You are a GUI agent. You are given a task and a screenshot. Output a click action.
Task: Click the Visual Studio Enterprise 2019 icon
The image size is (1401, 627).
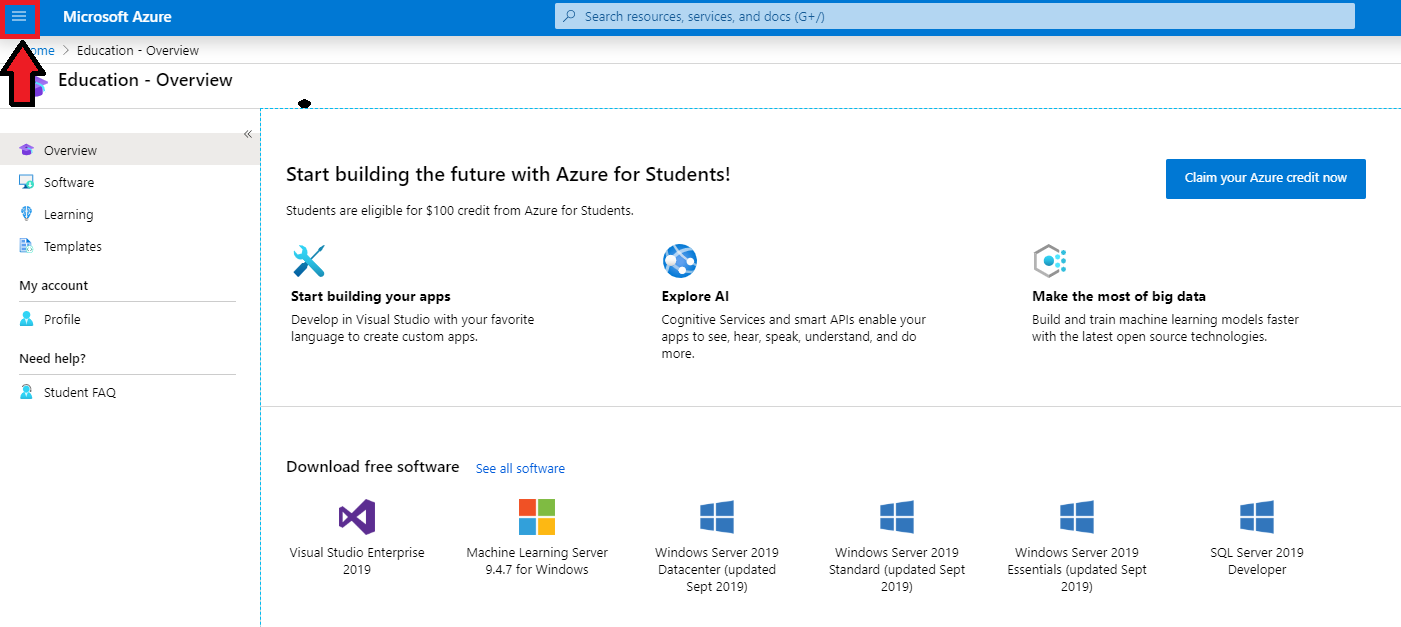357,517
